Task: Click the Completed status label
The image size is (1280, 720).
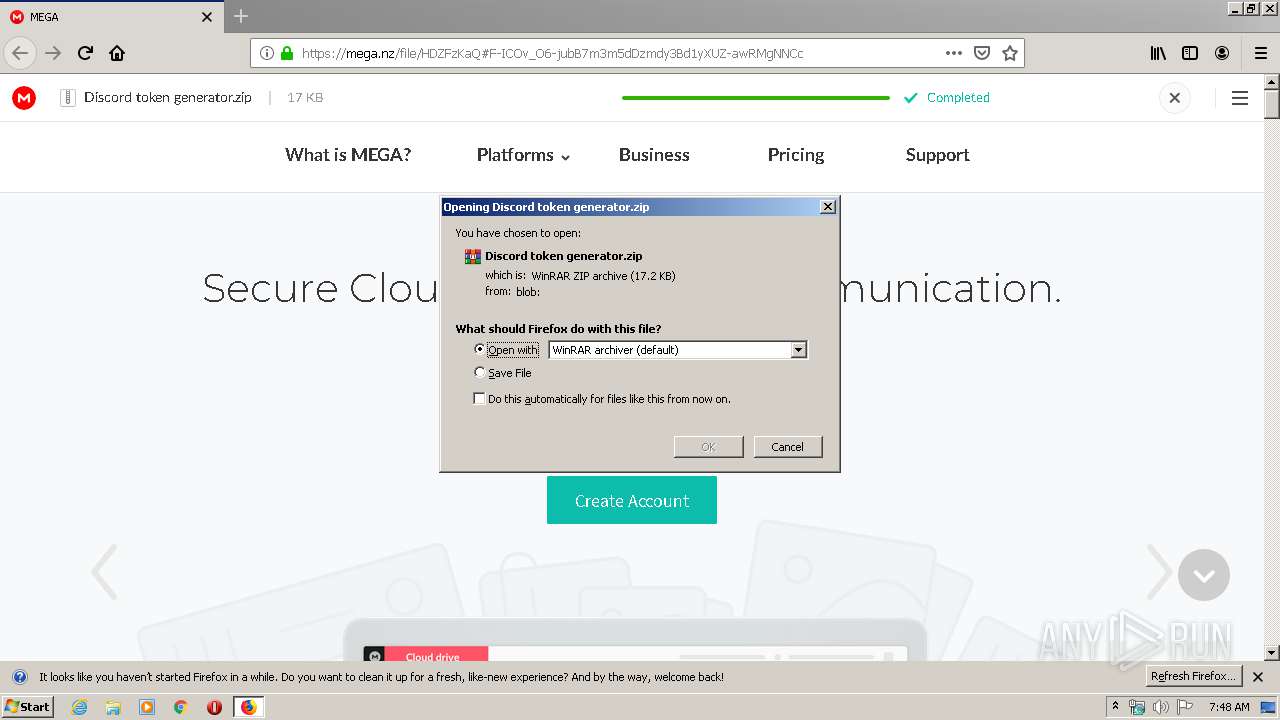Action: tap(958, 98)
